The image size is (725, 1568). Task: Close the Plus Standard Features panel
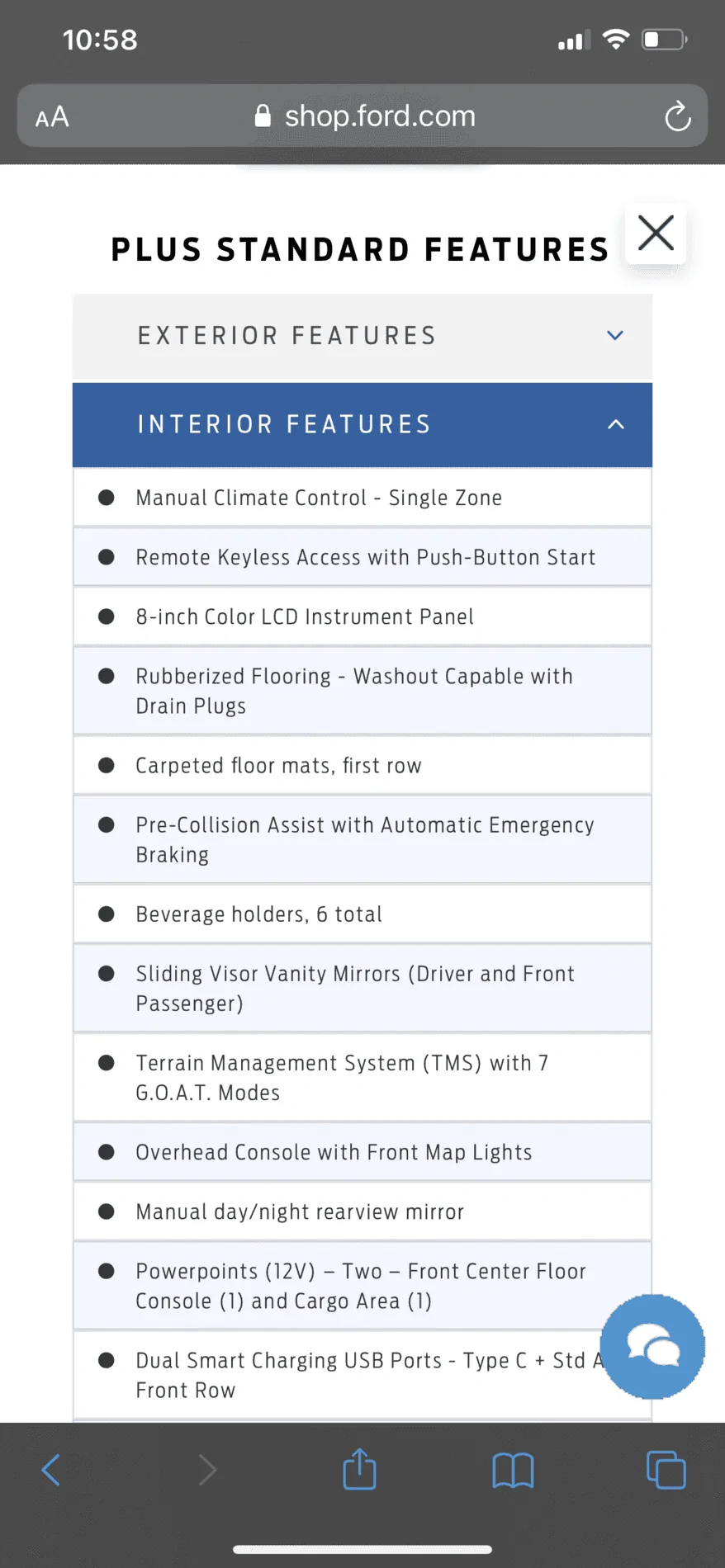[656, 233]
